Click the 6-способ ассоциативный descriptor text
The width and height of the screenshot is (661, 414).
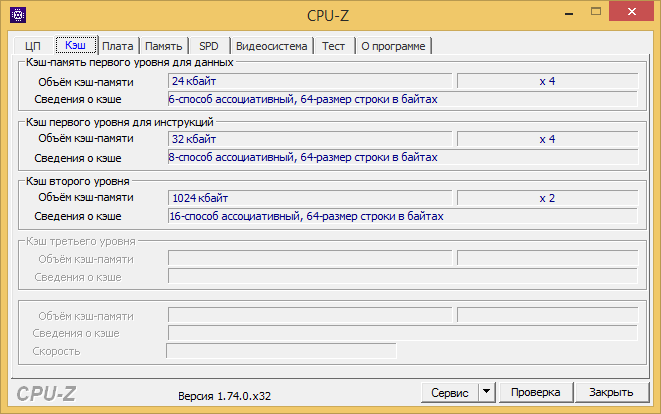click(303, 99)
